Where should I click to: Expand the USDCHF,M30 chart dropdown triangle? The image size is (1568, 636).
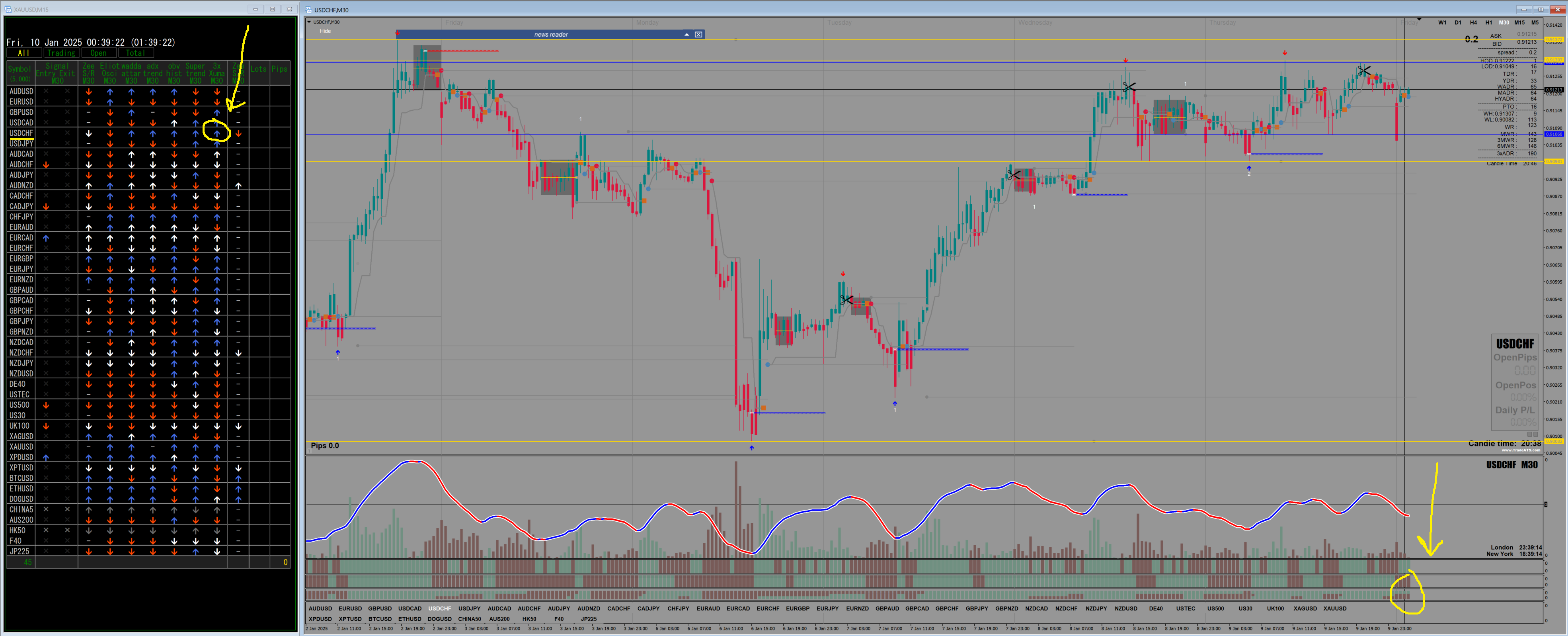[309, 22]
